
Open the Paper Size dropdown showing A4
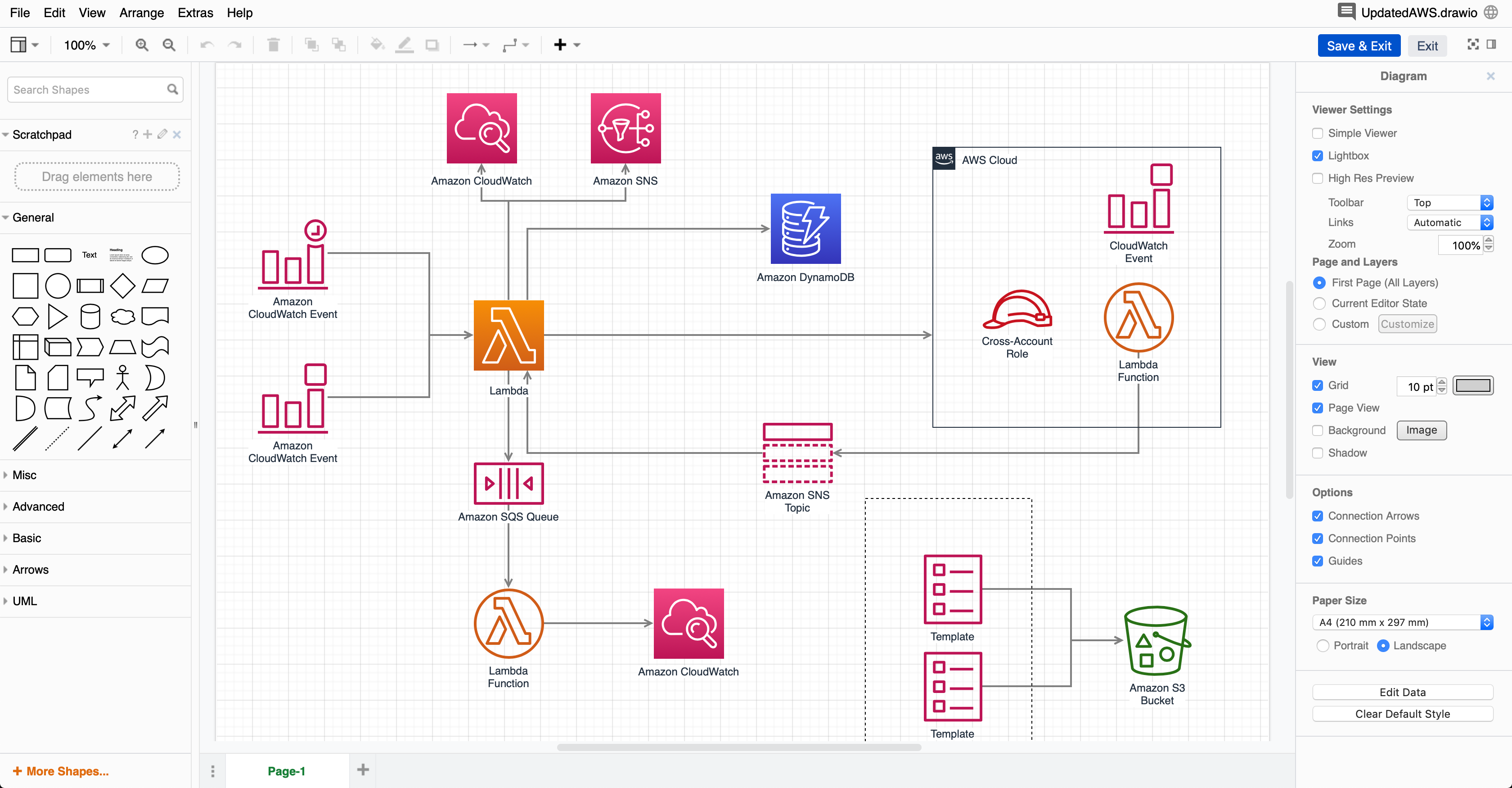point(1402,622)
